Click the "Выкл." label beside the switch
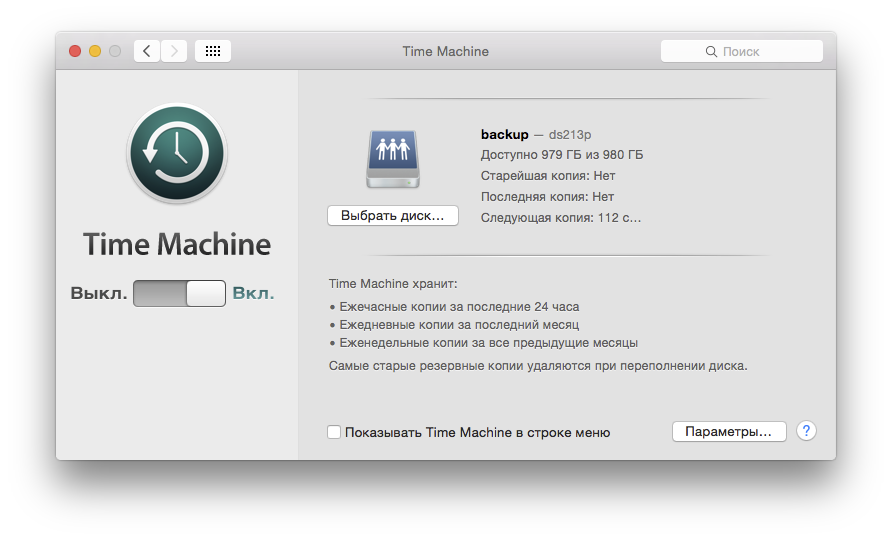 pos(98,294)
